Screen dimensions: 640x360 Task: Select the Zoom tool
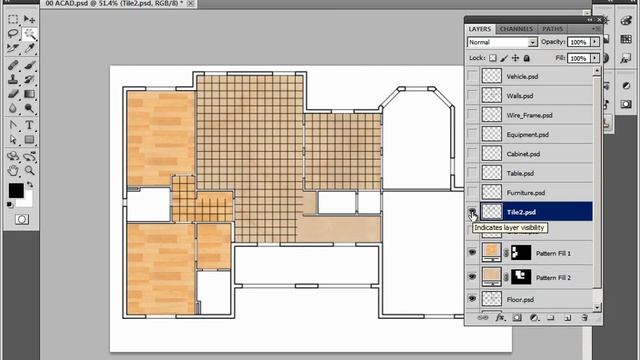tap(29, 171)
